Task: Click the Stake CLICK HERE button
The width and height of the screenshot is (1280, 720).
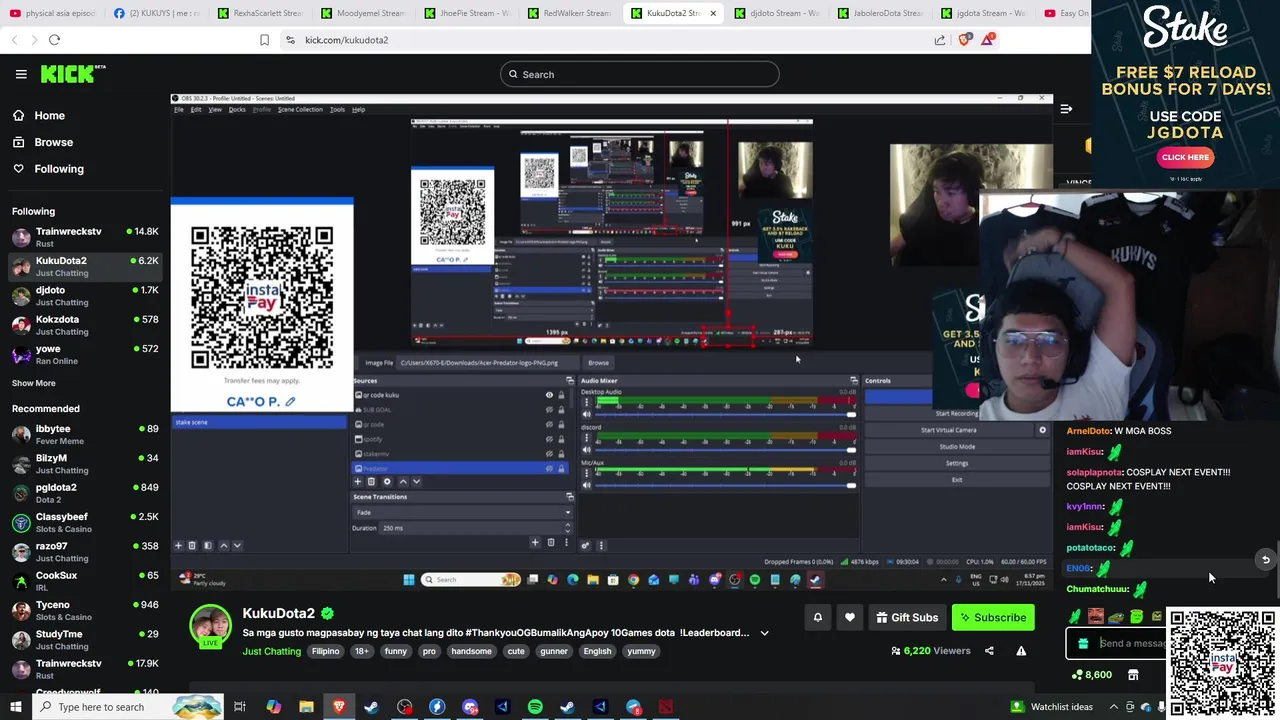Action: point(1185,157)
